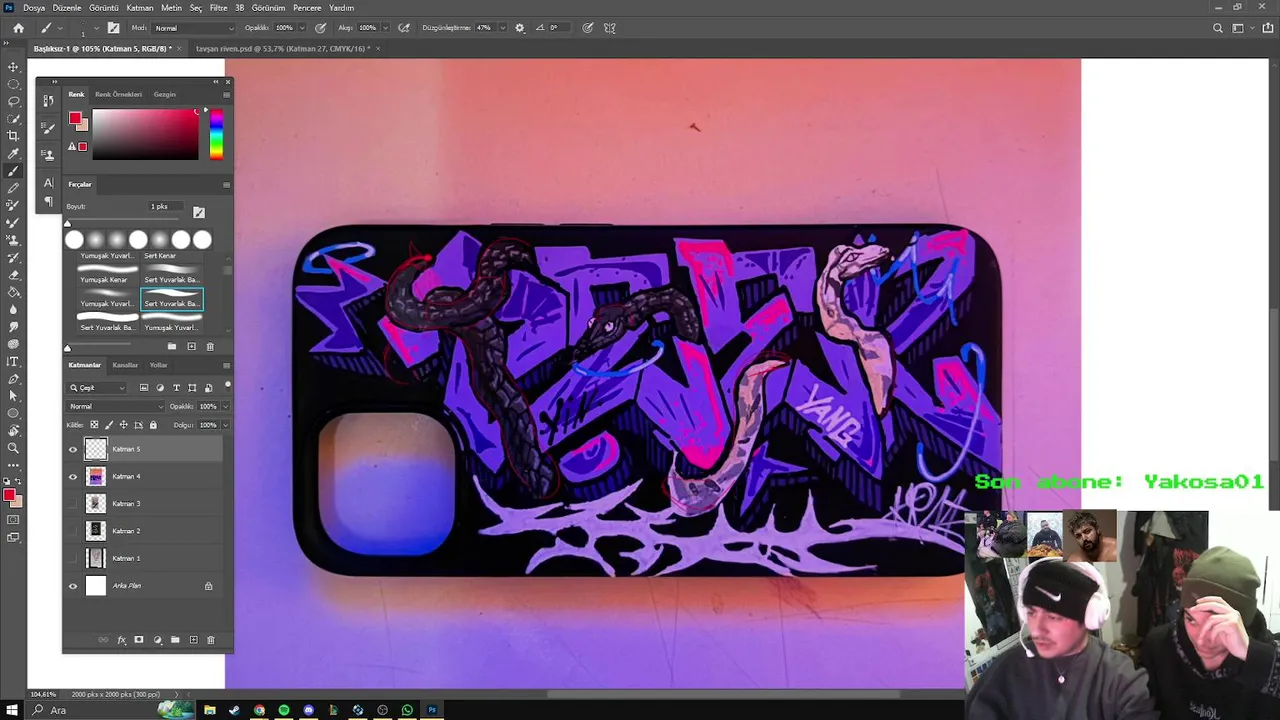Create new group folder in Layers panel
The image size is (1280, 720).
pyautogui.click(x=175, y=640)
